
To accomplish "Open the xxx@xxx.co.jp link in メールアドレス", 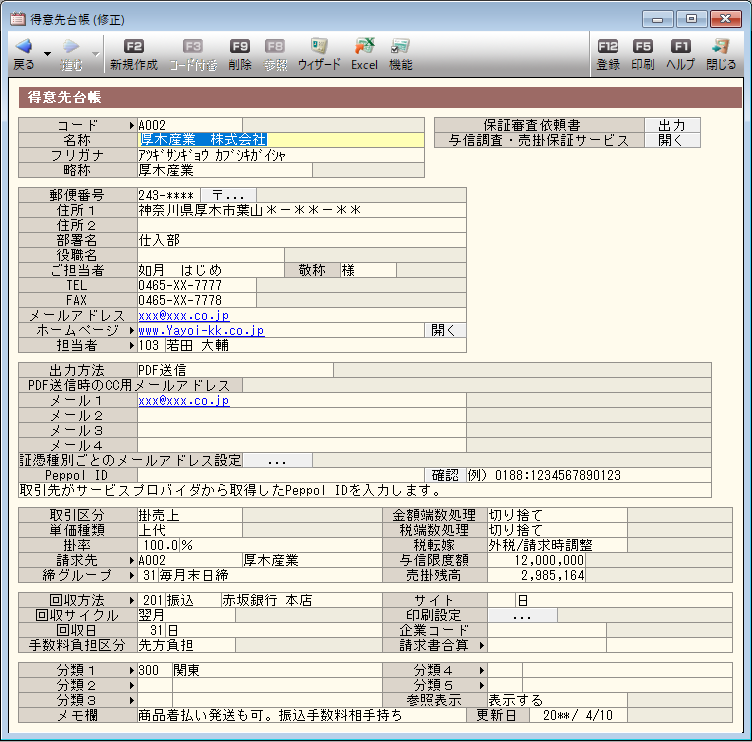I will (184, 316).
